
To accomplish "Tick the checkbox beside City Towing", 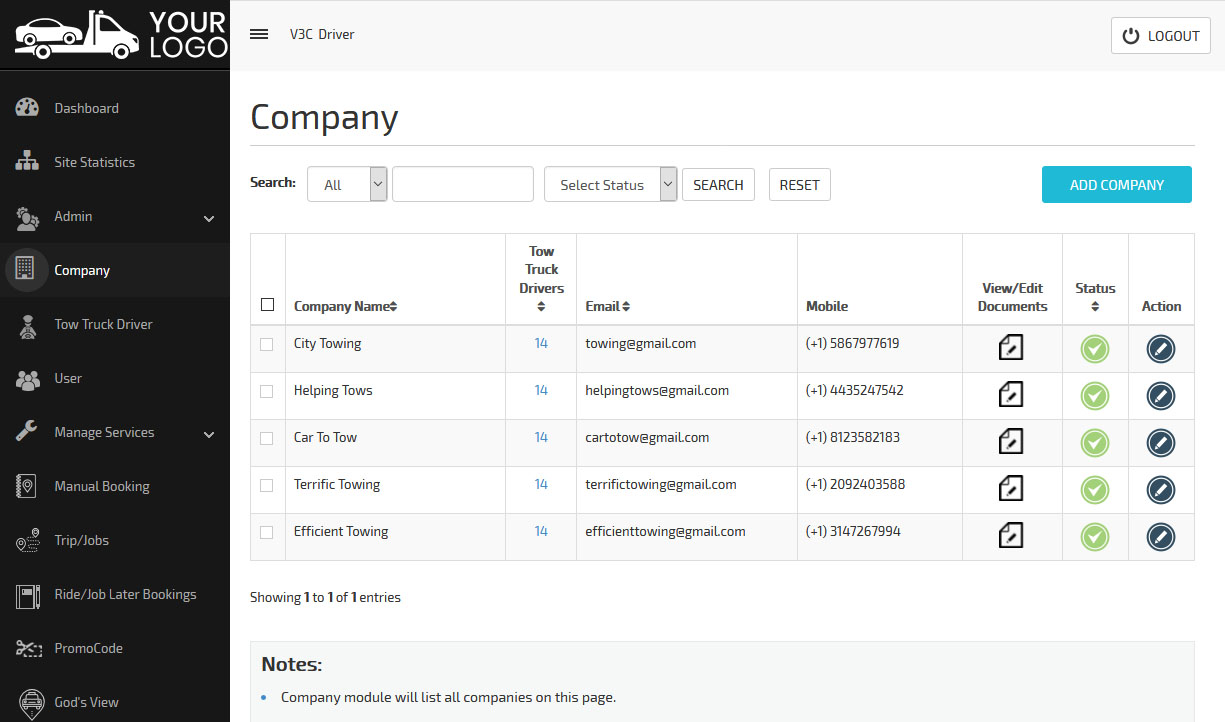I will [267, 344].
